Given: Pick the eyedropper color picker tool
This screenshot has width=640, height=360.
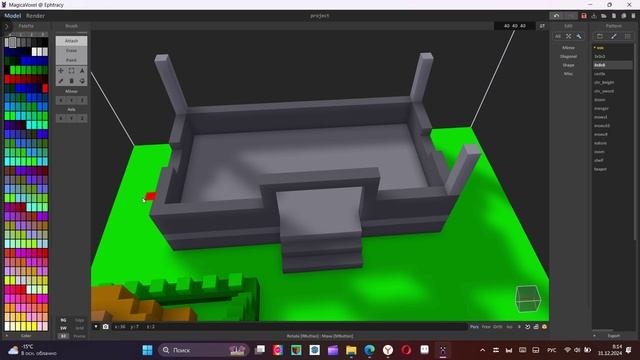Looking at the screenshot, I should point(61,81).
